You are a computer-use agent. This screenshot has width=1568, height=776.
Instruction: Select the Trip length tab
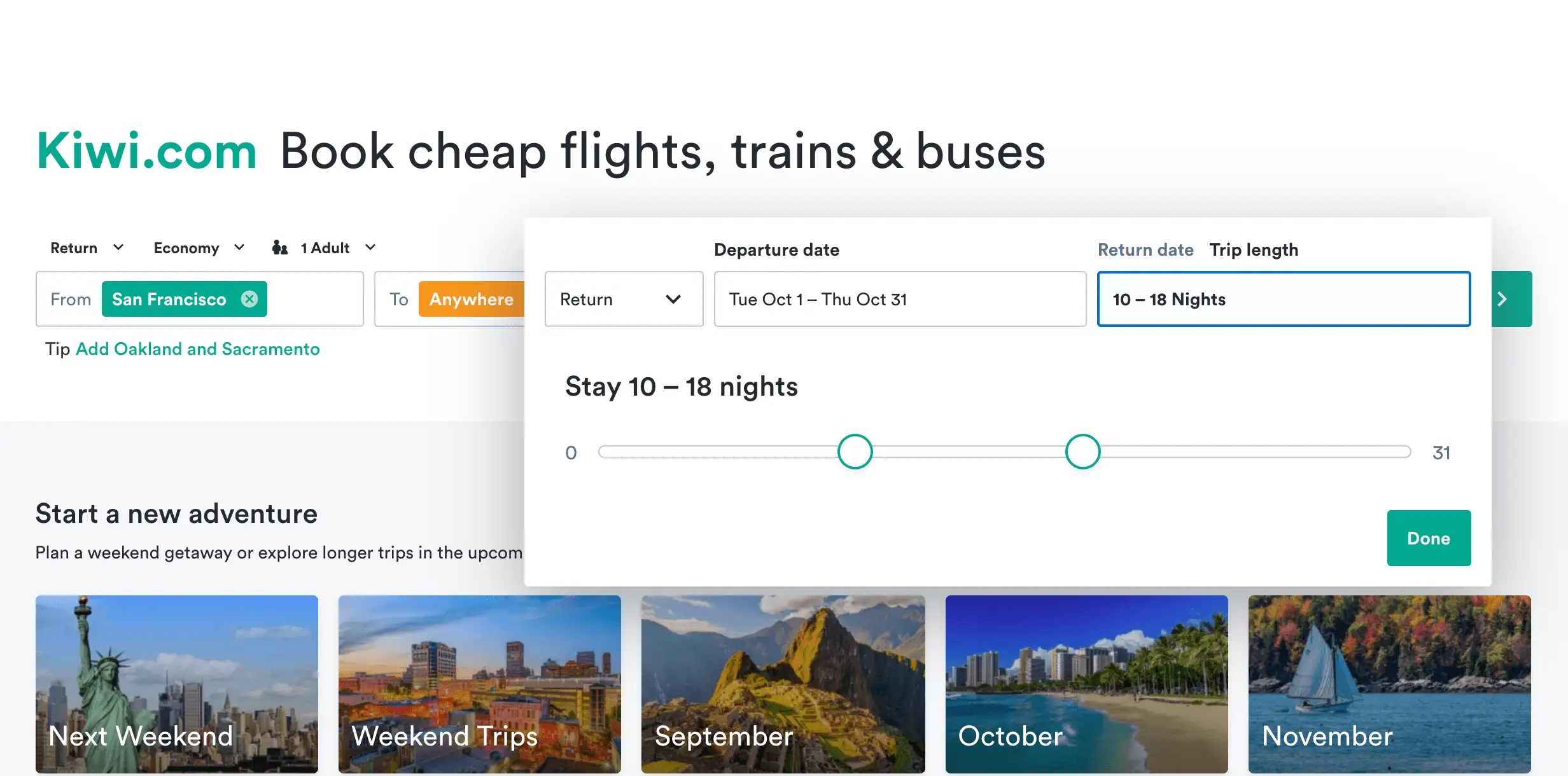[x=1253, y=250]
